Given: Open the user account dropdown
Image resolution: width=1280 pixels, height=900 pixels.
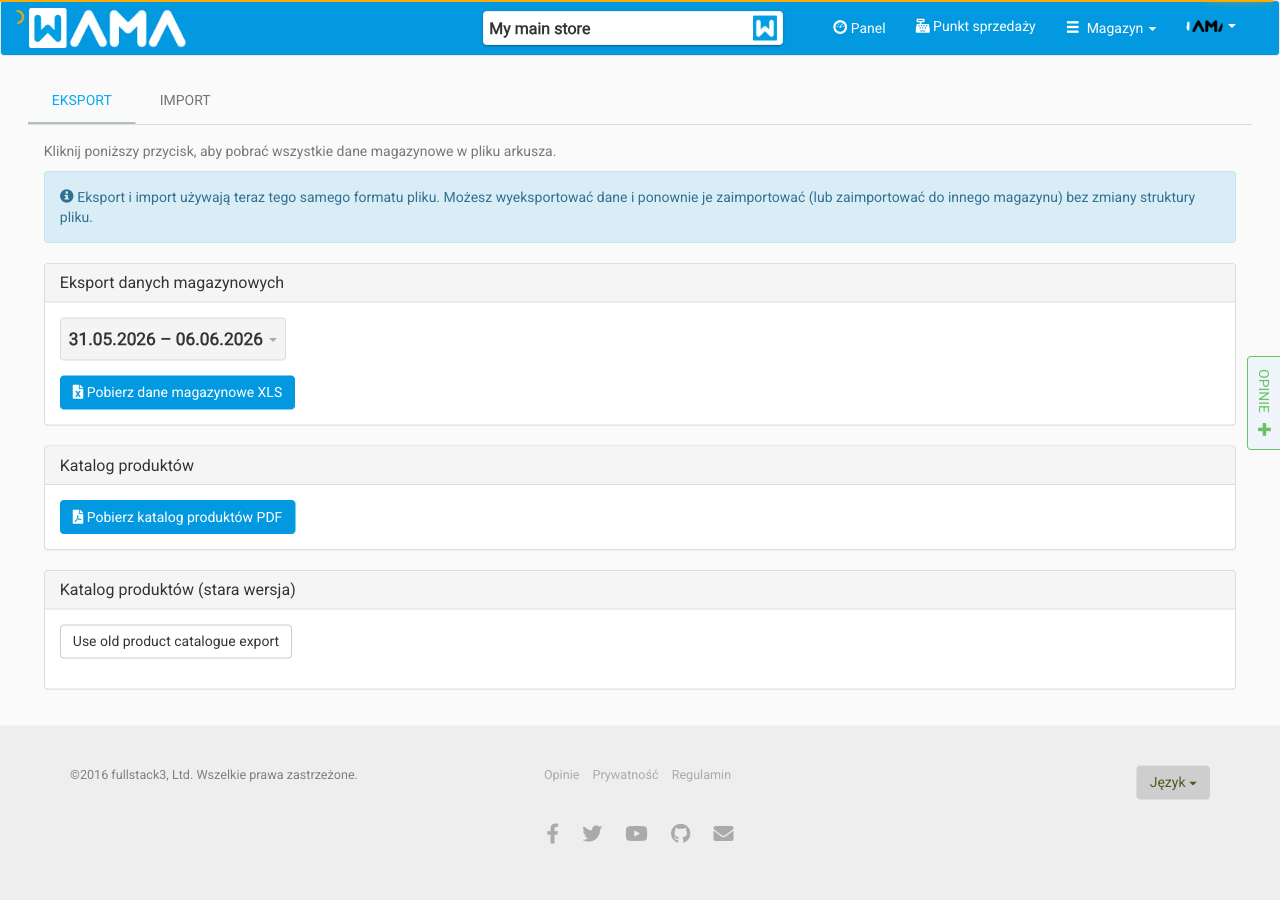Looking at the screenshot, I should (1210, 26).
